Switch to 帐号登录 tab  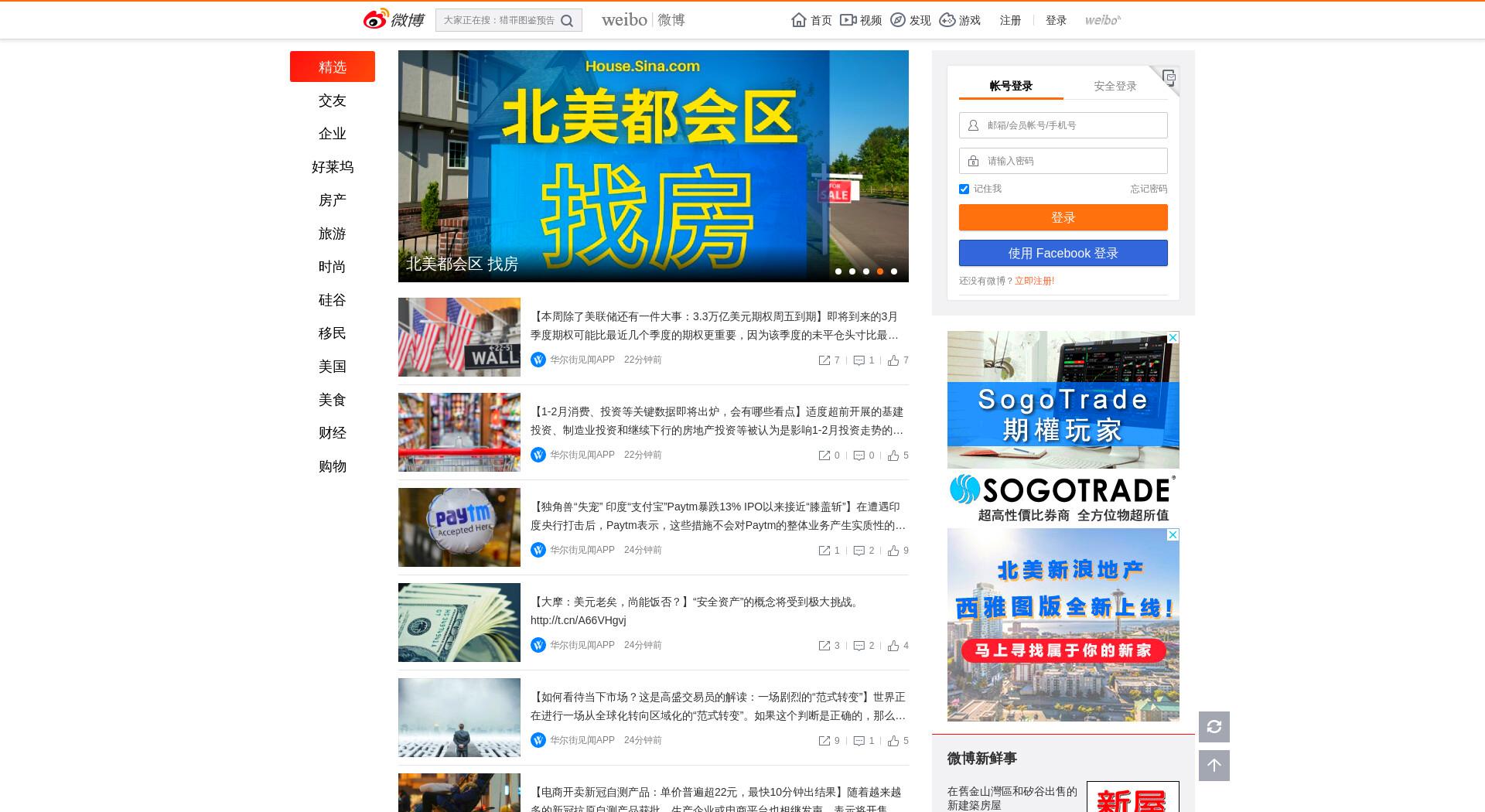1011,86
